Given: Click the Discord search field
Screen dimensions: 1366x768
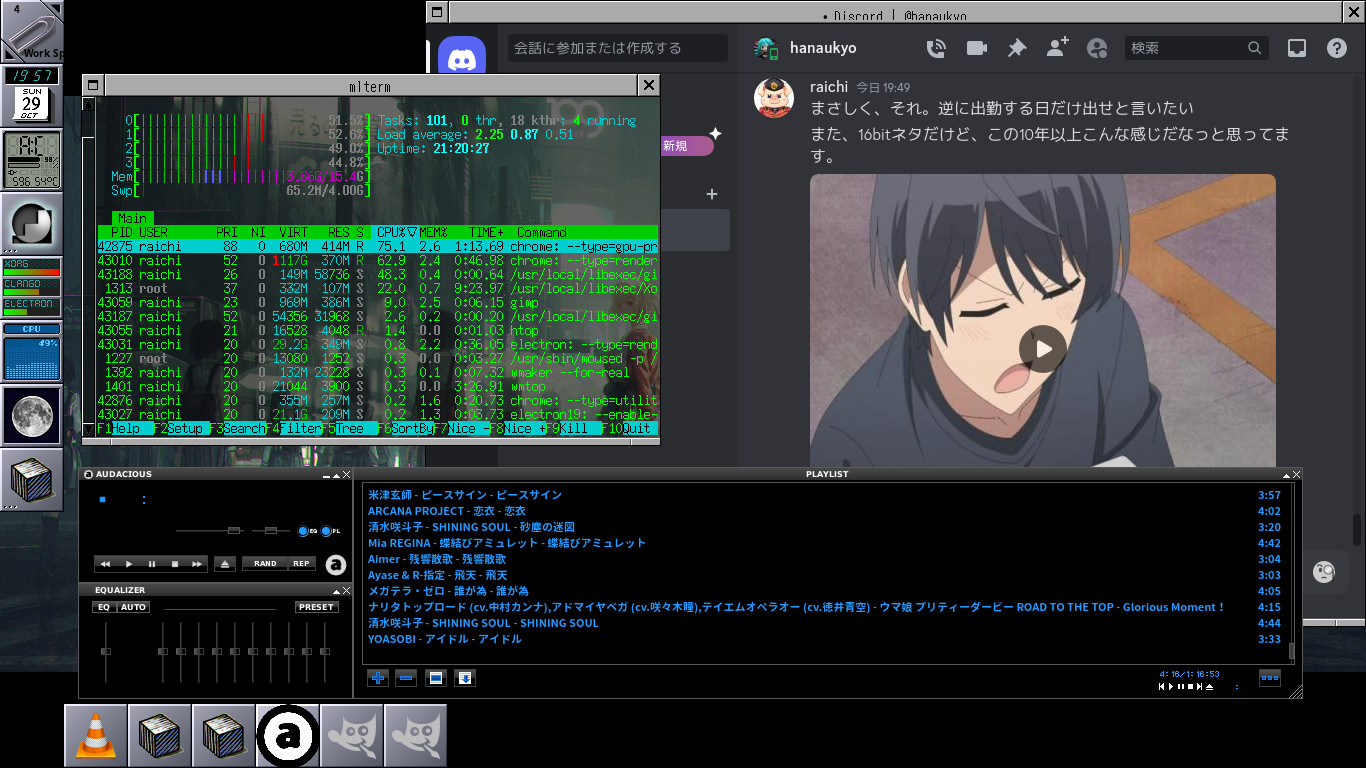Looking at the screenshot, I should (1196, 48).
